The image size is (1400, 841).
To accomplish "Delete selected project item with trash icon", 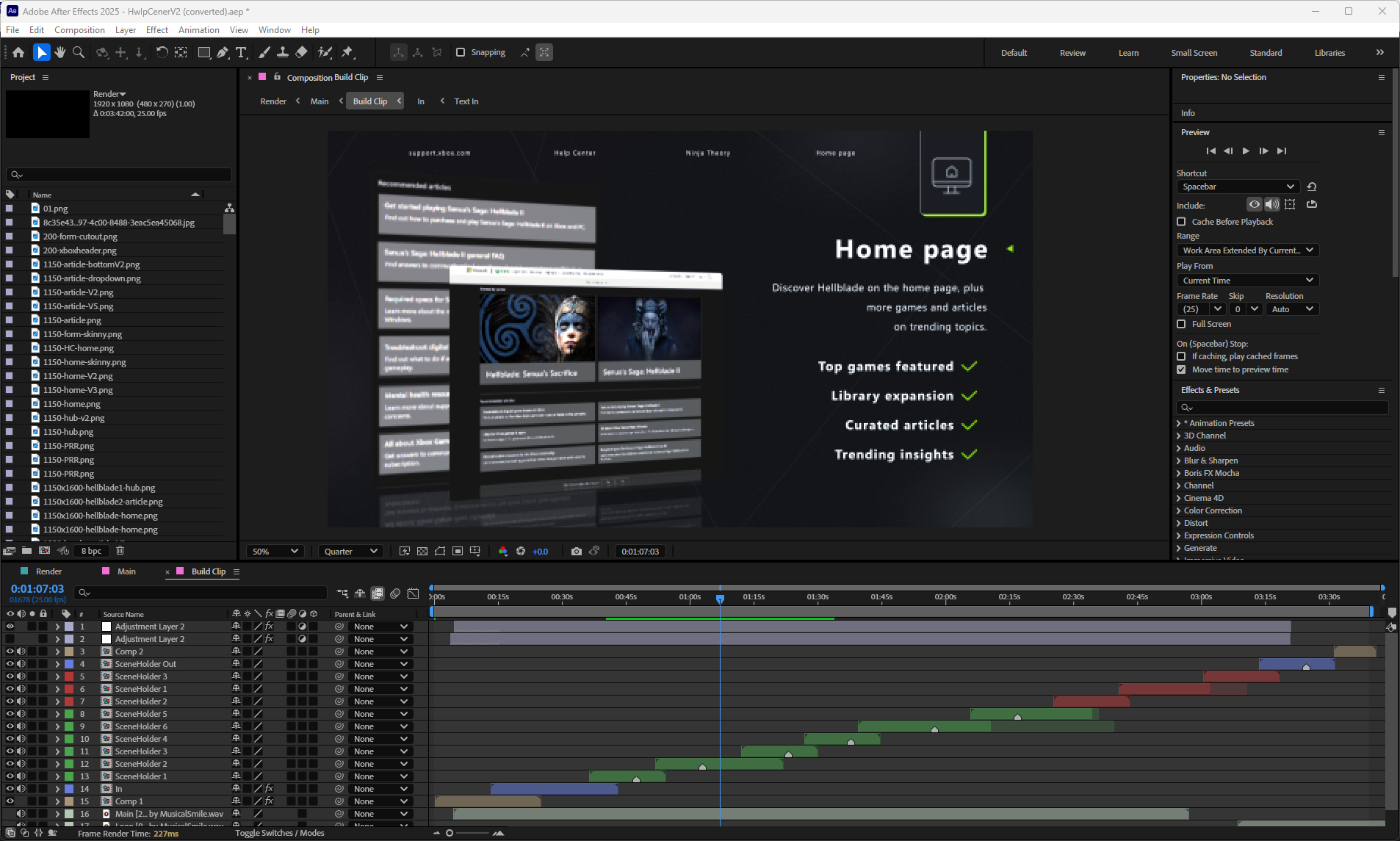I will pos(120,550).
